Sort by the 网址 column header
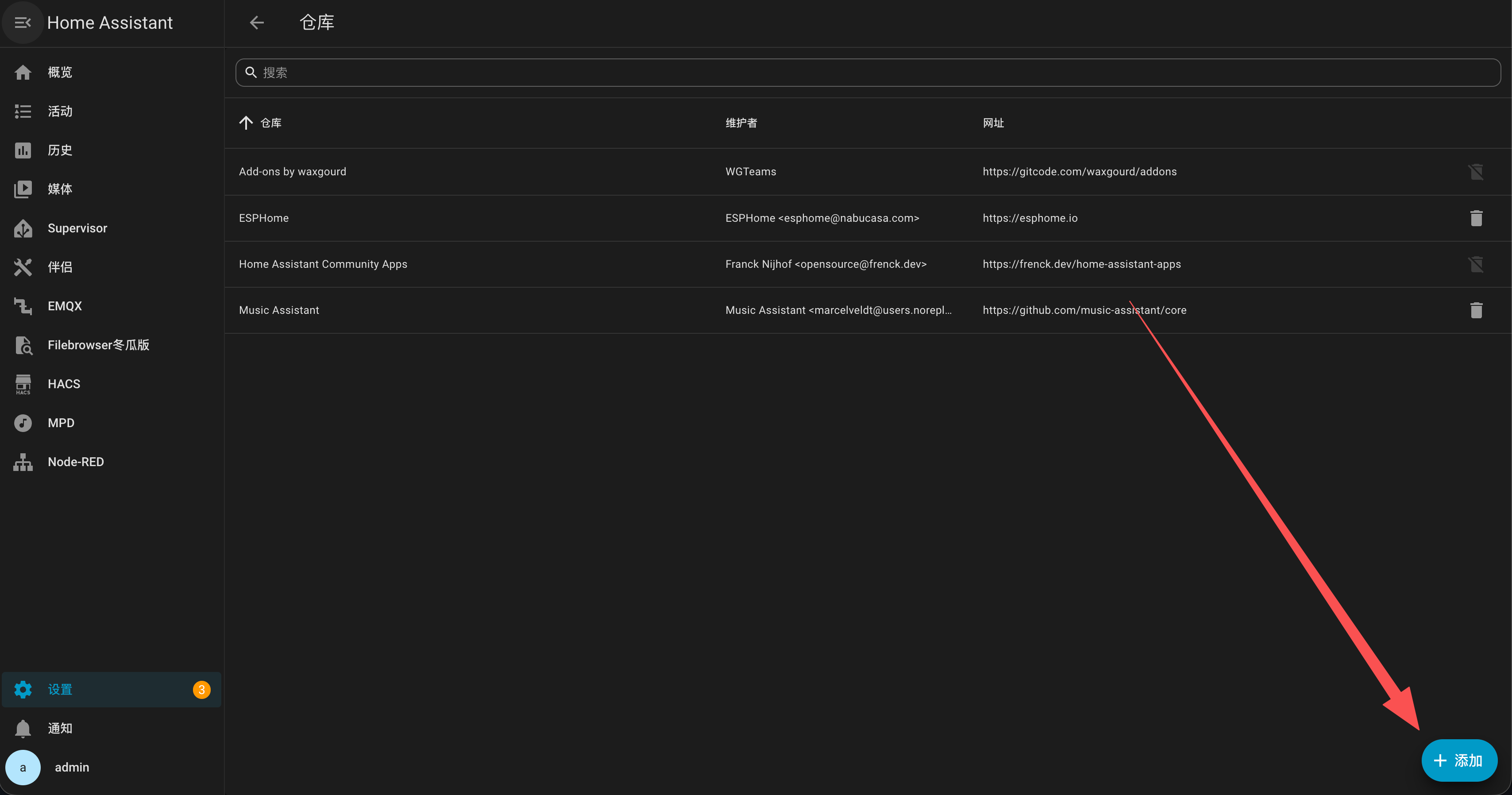Screen dimensions: 1512x795 (x=993, y=123)
